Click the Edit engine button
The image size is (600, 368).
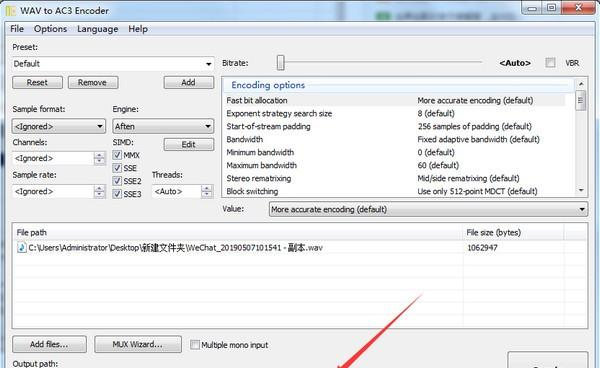[x=189, y=145]
